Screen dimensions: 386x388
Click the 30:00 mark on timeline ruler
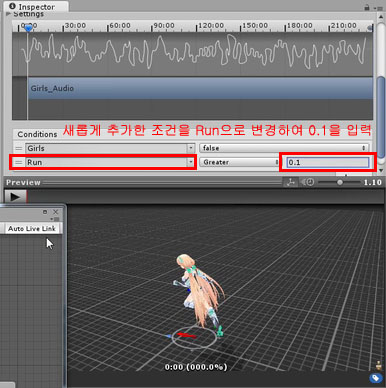(75, 26)
